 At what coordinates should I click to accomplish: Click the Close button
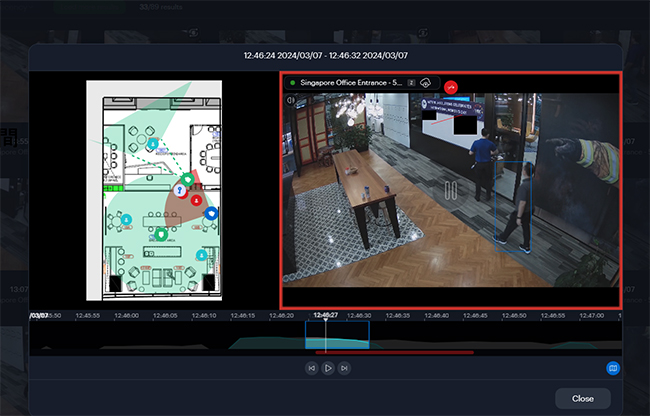582,398
